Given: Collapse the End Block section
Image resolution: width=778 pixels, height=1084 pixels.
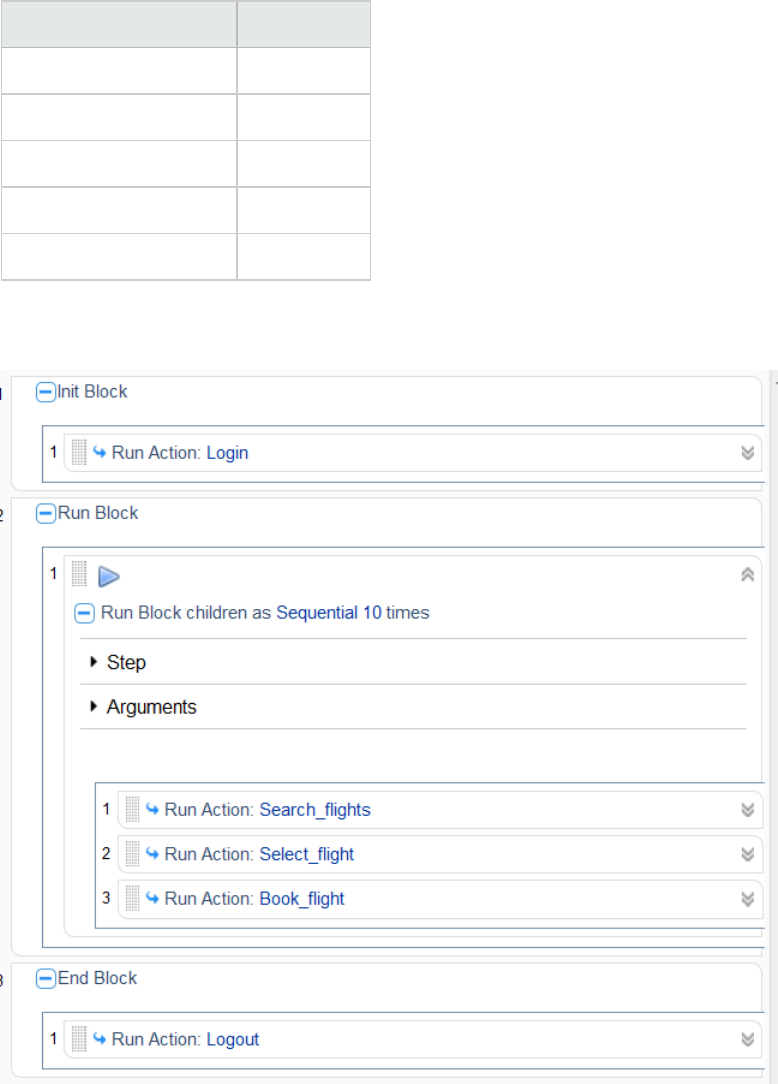Looking at the screenshot, I should click(x=45, y=978).
